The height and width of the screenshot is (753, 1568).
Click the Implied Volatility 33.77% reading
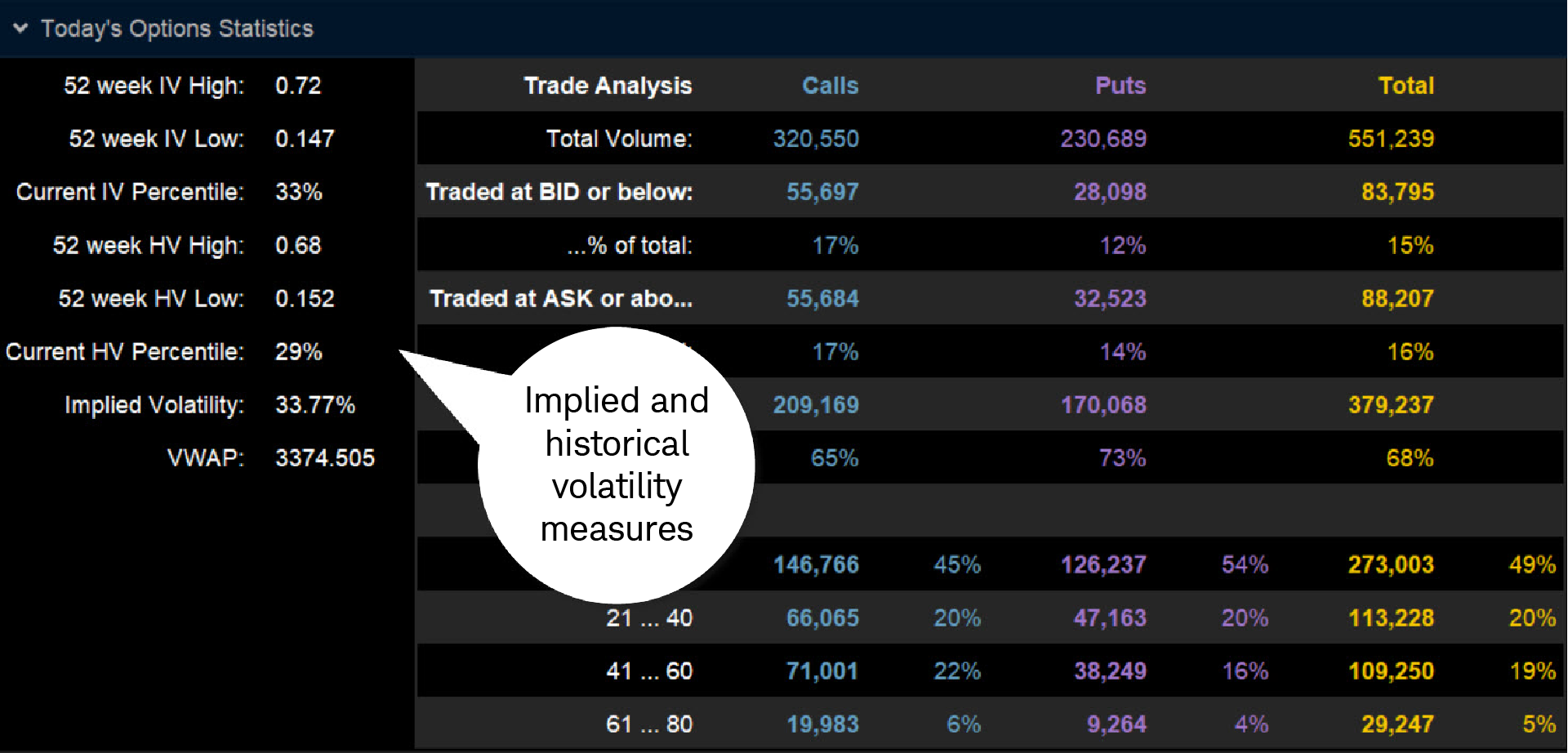tap(315, 404)
